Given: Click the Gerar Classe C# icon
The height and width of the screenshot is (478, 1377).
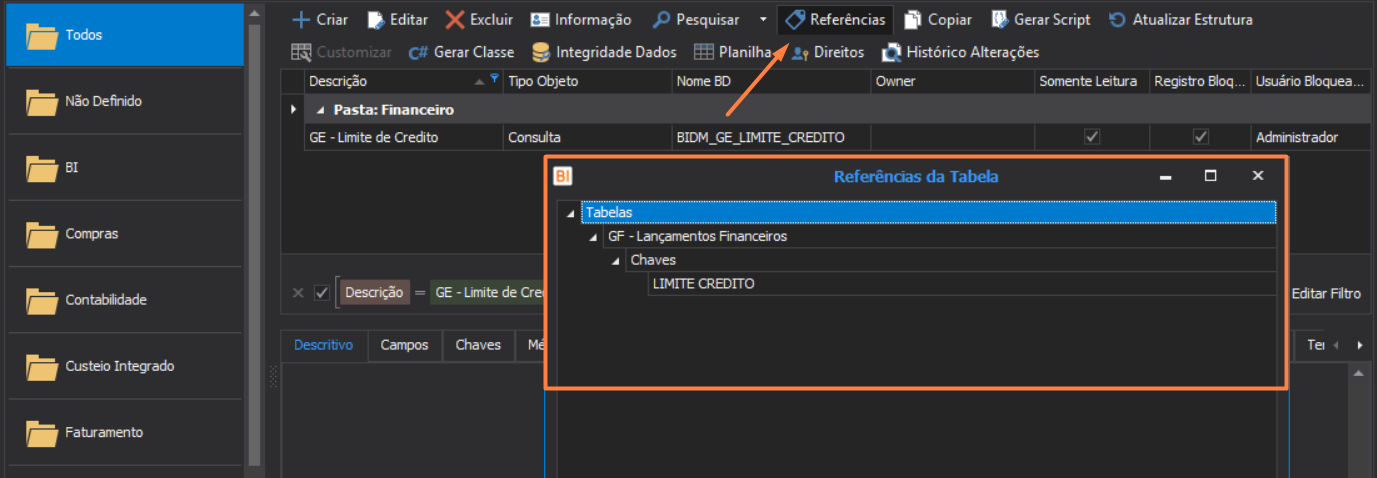Looking at the screenshot, I should click(x=418, y=52).
